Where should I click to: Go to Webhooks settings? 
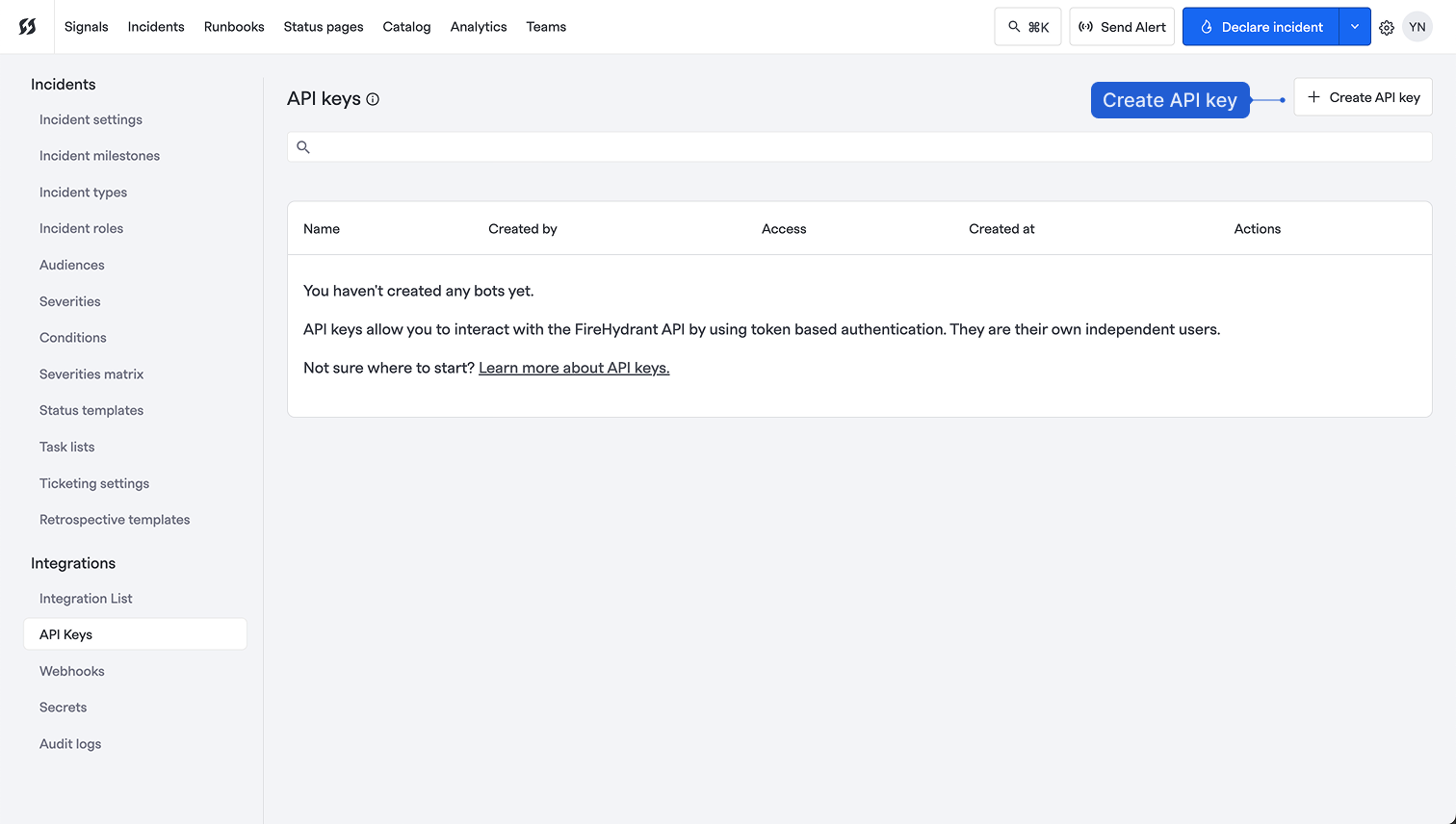click(x=72, y=671)
